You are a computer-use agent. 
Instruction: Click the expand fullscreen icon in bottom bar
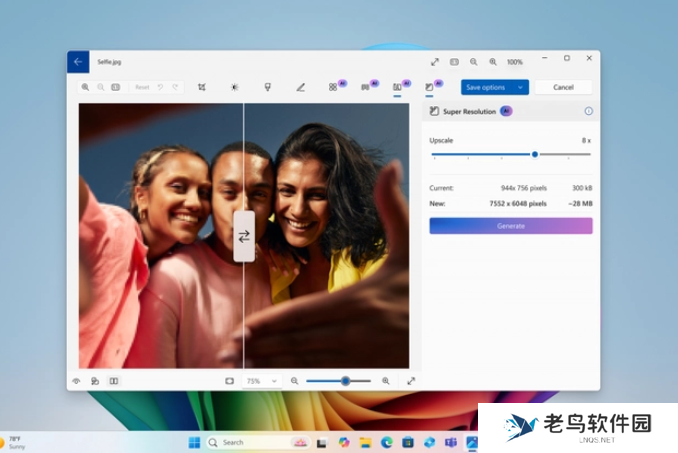pos(411,381)
